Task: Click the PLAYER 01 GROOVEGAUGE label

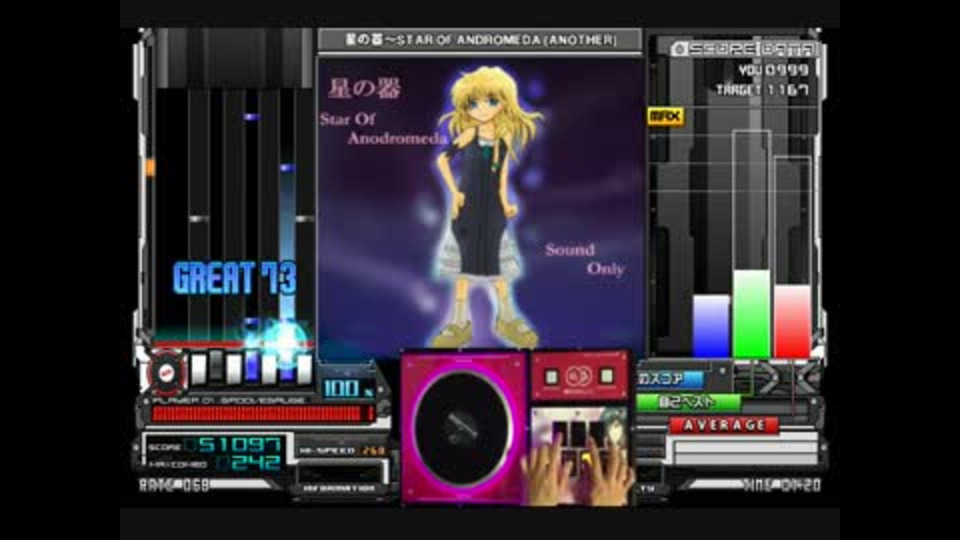Action: (x=229, y=400)
